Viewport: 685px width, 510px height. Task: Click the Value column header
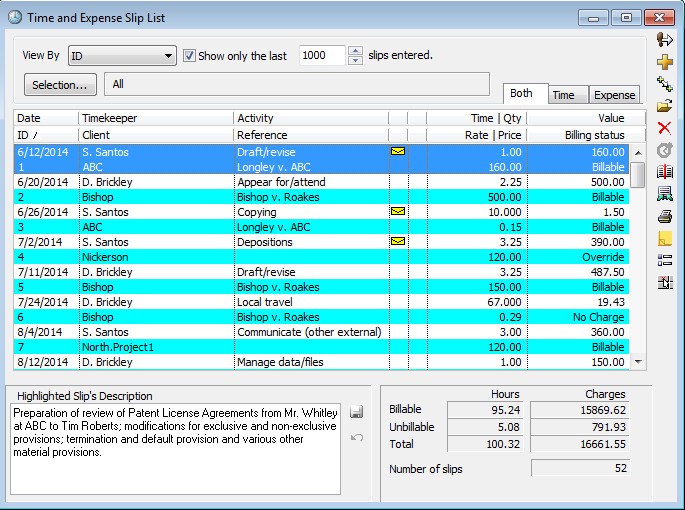586,118
